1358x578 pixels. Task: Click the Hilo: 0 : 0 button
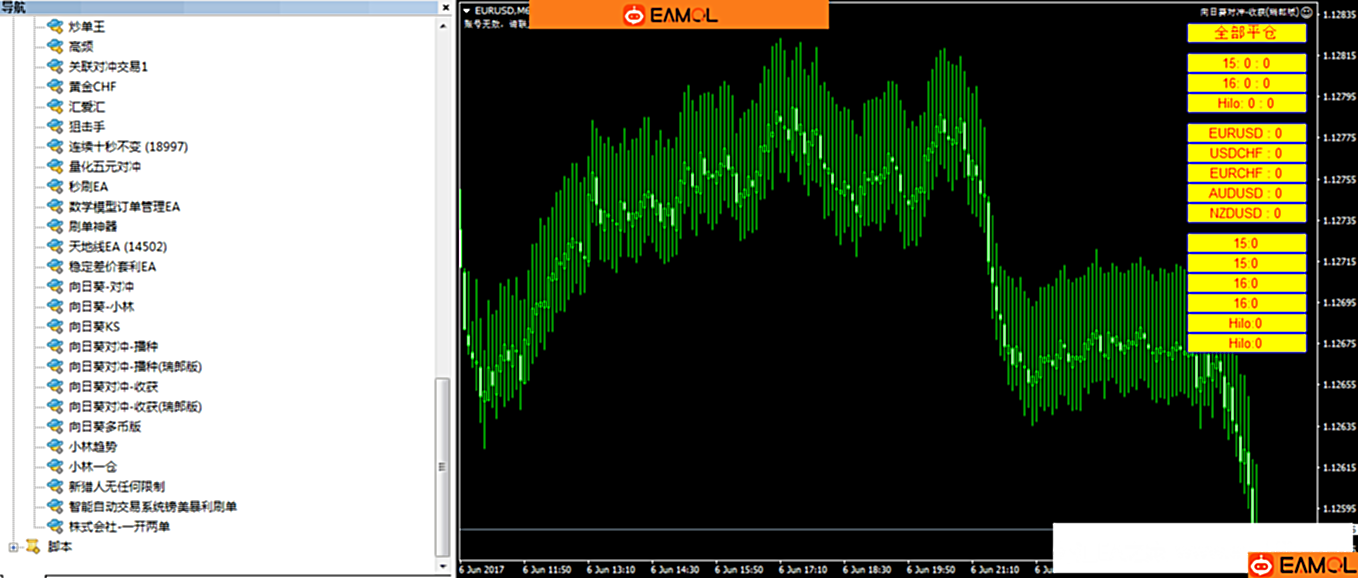(1246, 103)
